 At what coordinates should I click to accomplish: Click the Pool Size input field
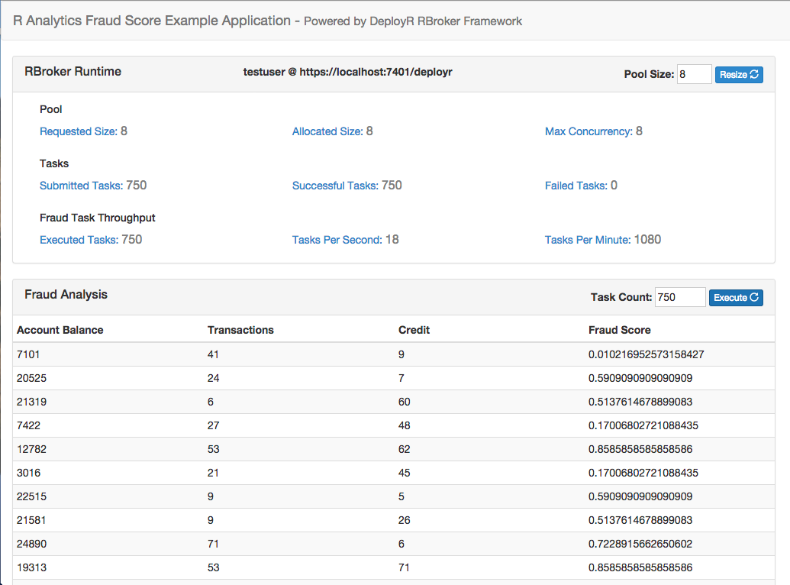(x=694, y=74)
